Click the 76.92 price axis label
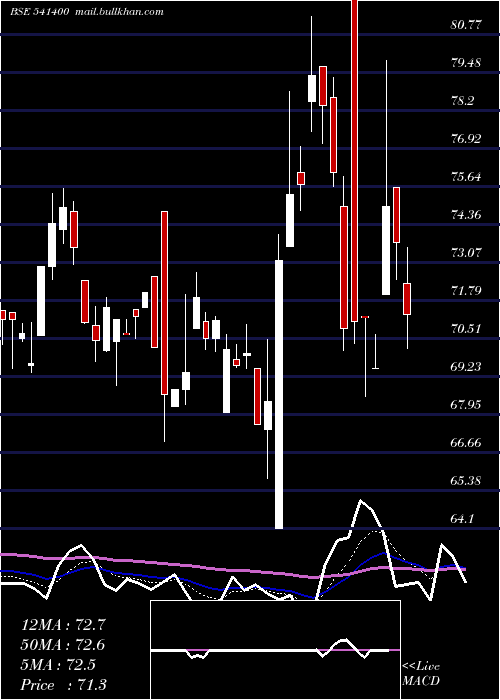The height and width of the screenshot is (700, 500). [466, 139]
